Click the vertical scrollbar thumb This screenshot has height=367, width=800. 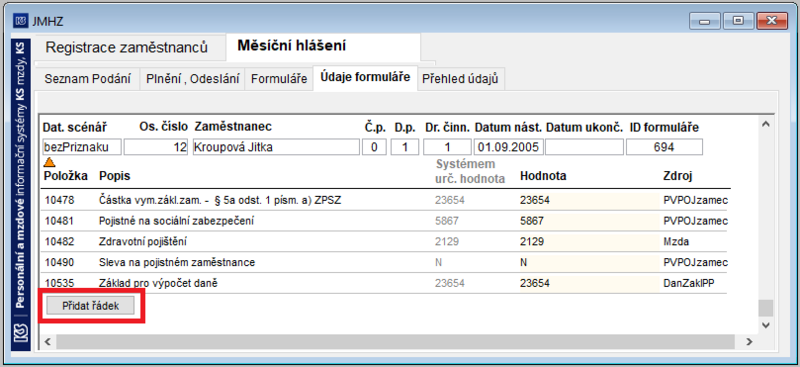pos(765,308)
